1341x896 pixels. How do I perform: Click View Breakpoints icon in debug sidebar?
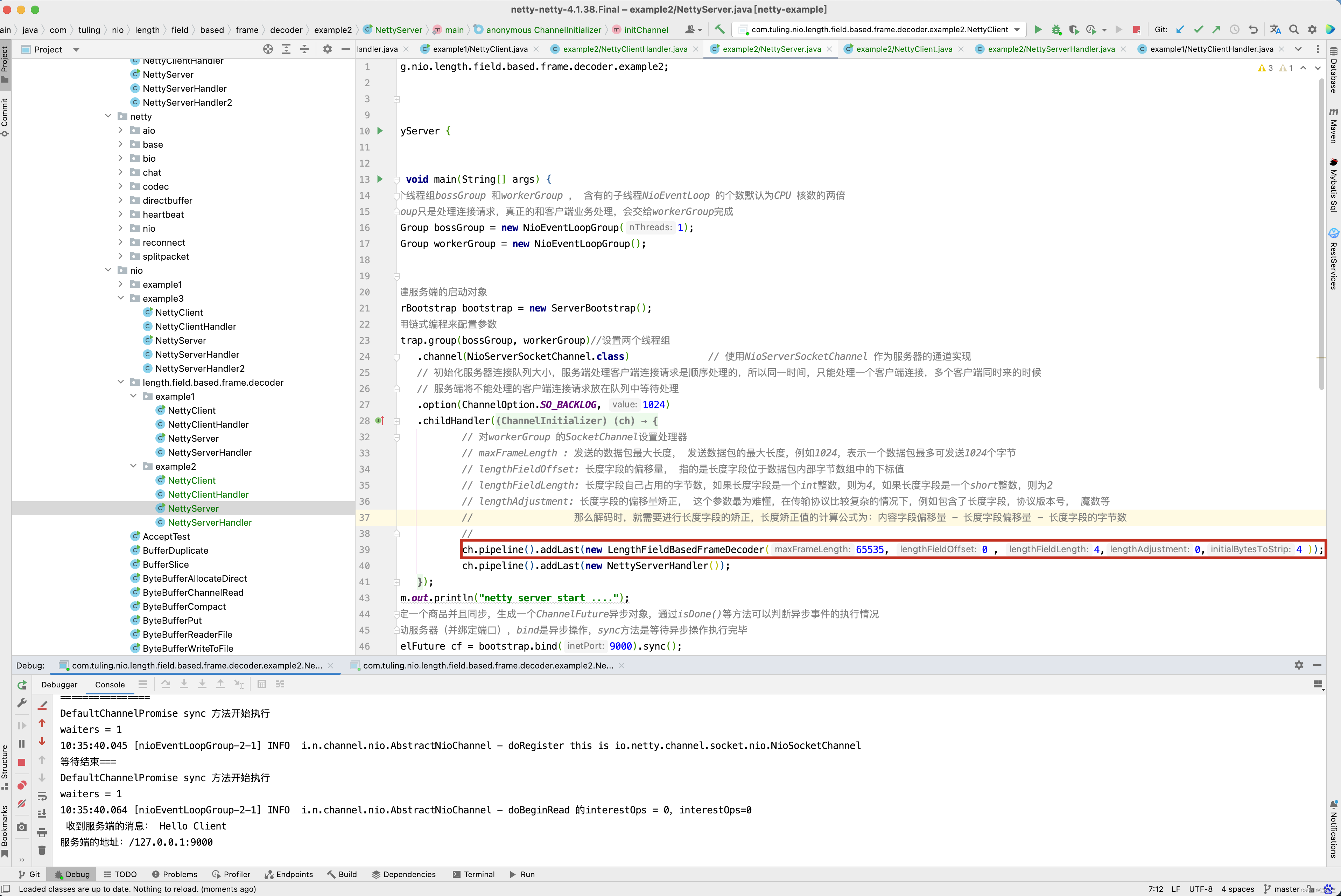coord(22,785)
